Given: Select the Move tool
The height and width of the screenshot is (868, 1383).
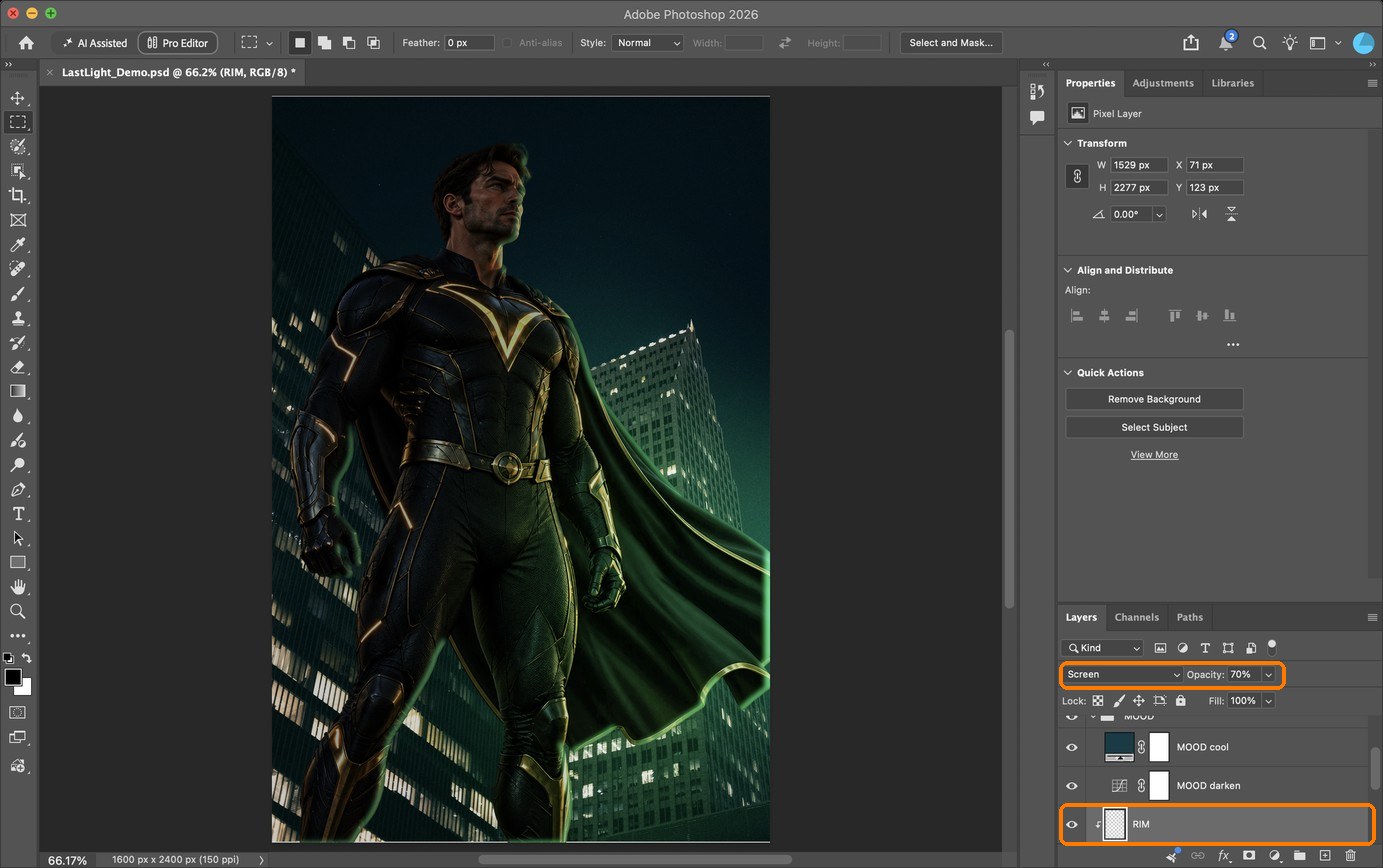Looking at the screenshot, I should click(x=18, y=98).
